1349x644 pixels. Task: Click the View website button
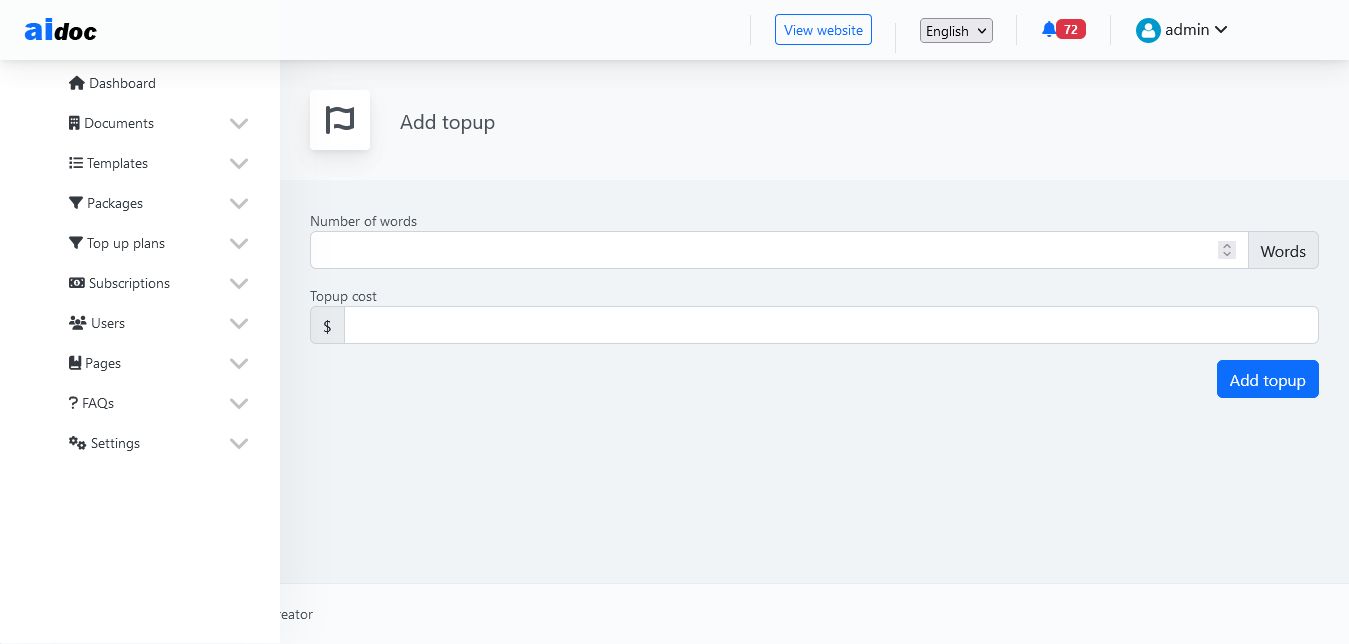click(x=823, y=30)
